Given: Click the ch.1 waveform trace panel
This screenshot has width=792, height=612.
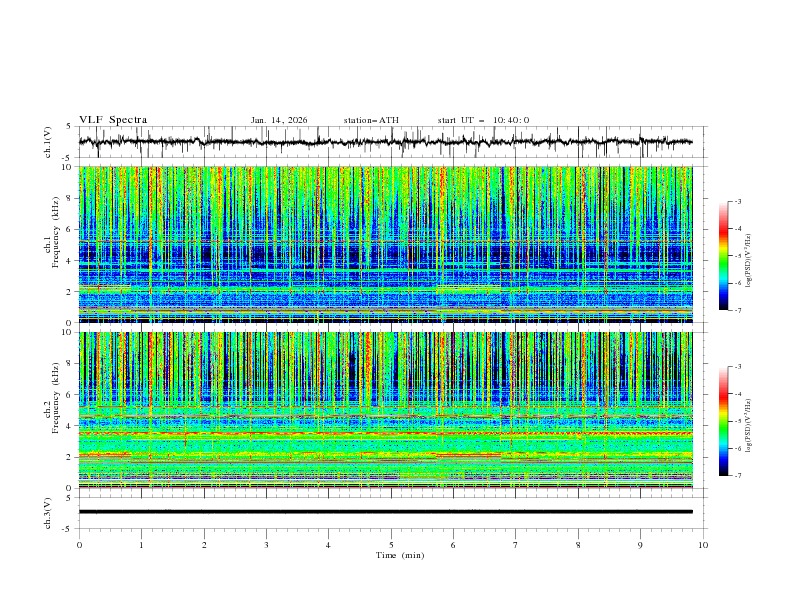Looking at the screenshot, I should click(x=390, y=142).
